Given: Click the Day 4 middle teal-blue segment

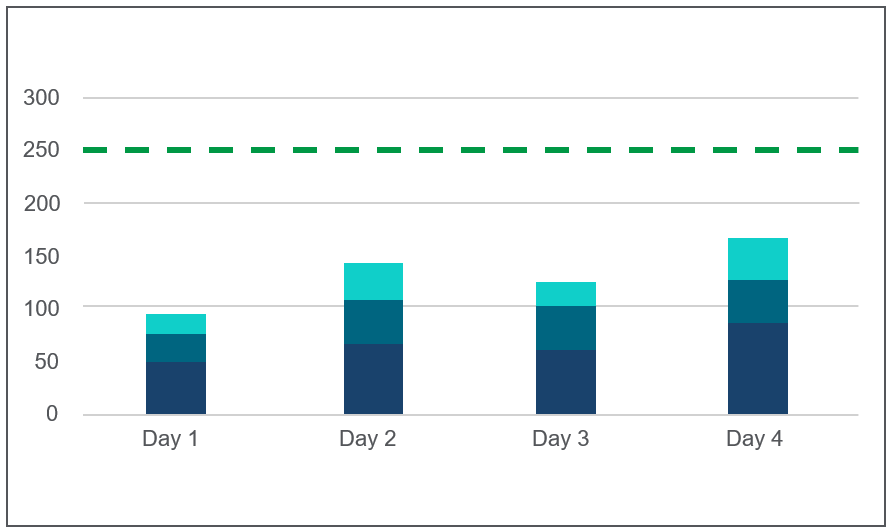Looking at the screenshot, I should click(758, 302).
